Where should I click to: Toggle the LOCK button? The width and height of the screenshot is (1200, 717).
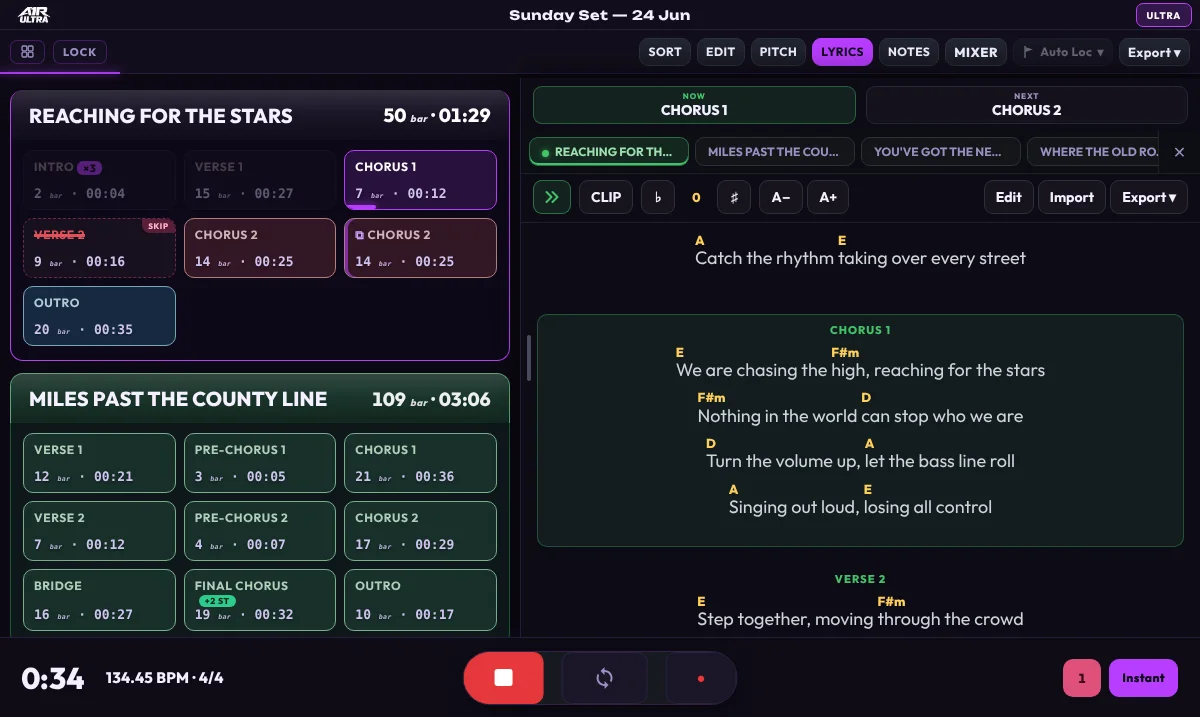(80, 52)
